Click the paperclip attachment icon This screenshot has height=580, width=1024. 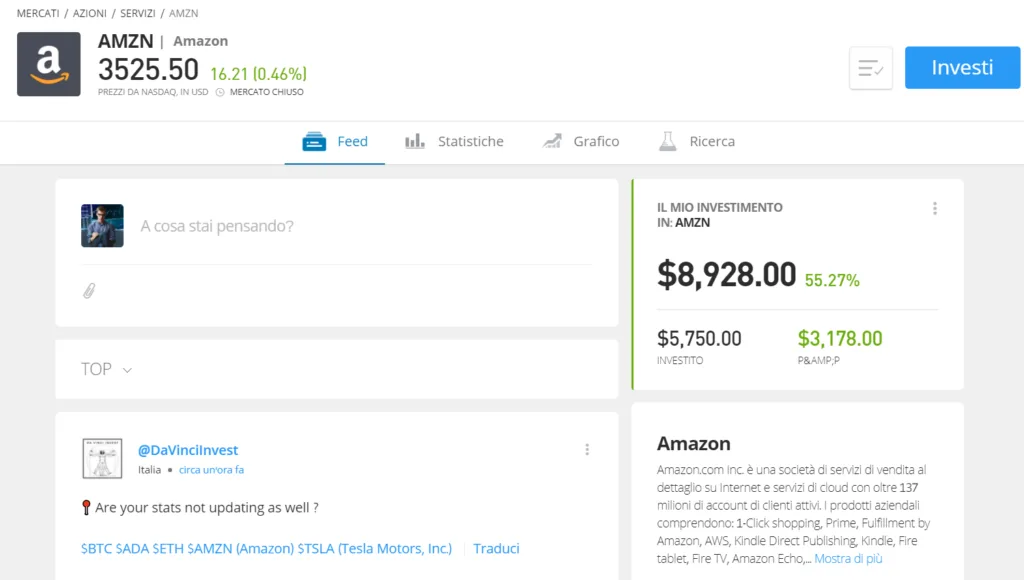click(89, 291)
